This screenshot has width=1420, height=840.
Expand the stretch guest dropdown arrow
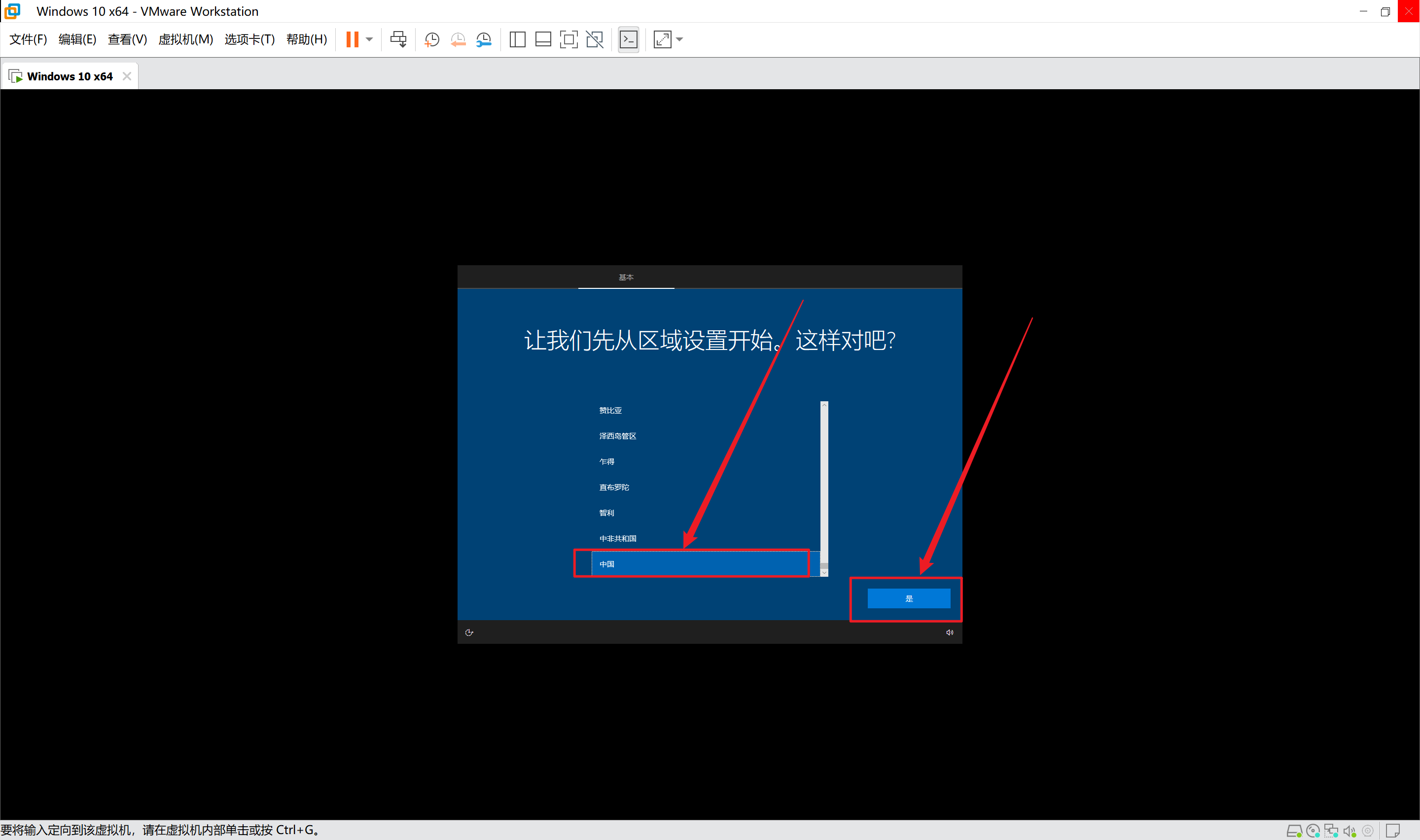tap(680, 39)
